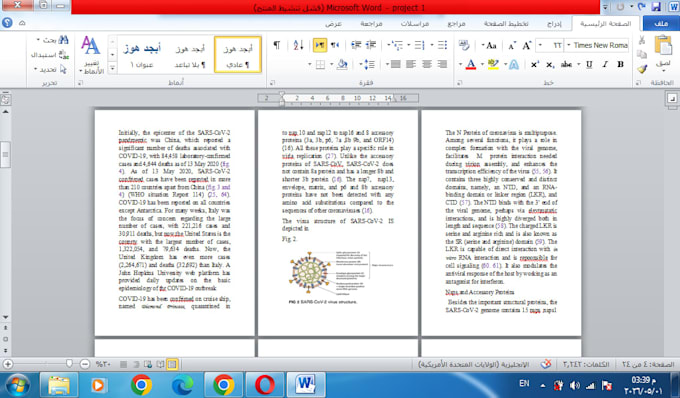The height and width of the screenshot is (398, 680).
Task: Open the بحث (Find) tool
Action: [x=53, y=40]
